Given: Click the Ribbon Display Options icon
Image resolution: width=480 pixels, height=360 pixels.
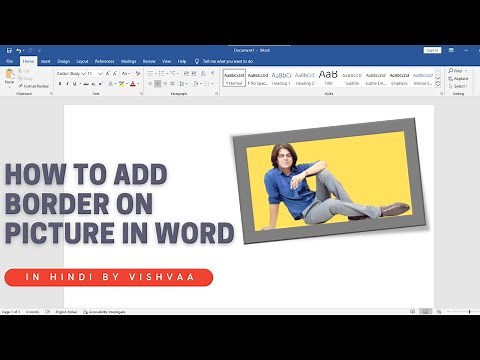Looking at the screenshot, I should pyautogui.click(x=451, y=50).
